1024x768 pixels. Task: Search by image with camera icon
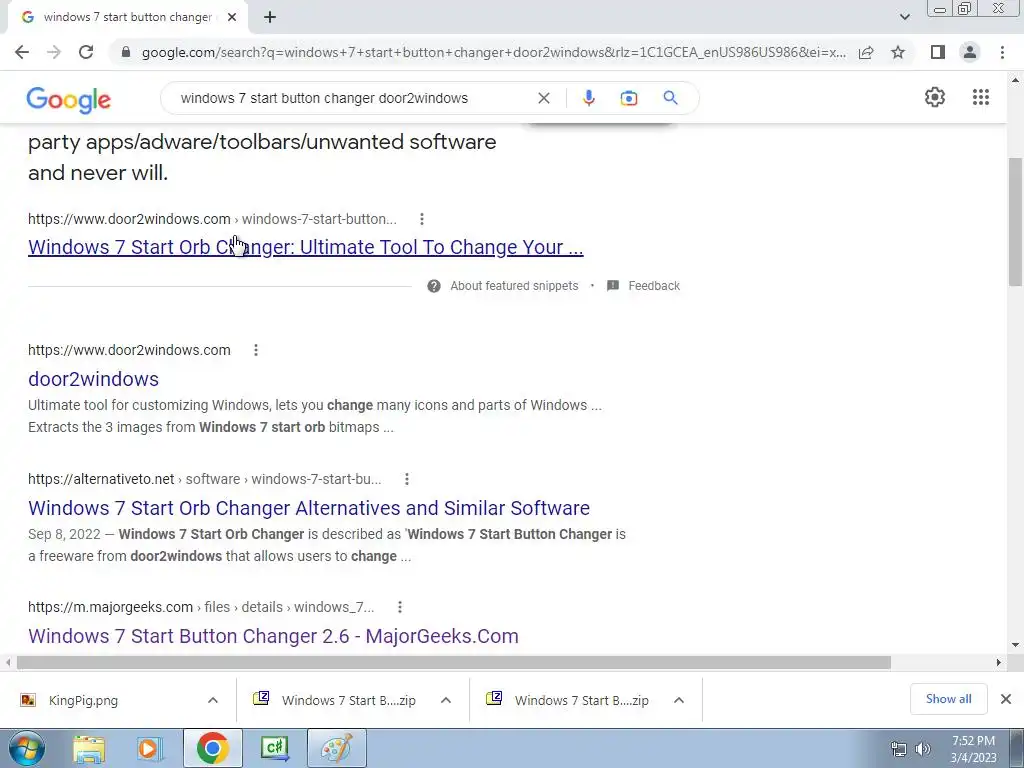628,98
